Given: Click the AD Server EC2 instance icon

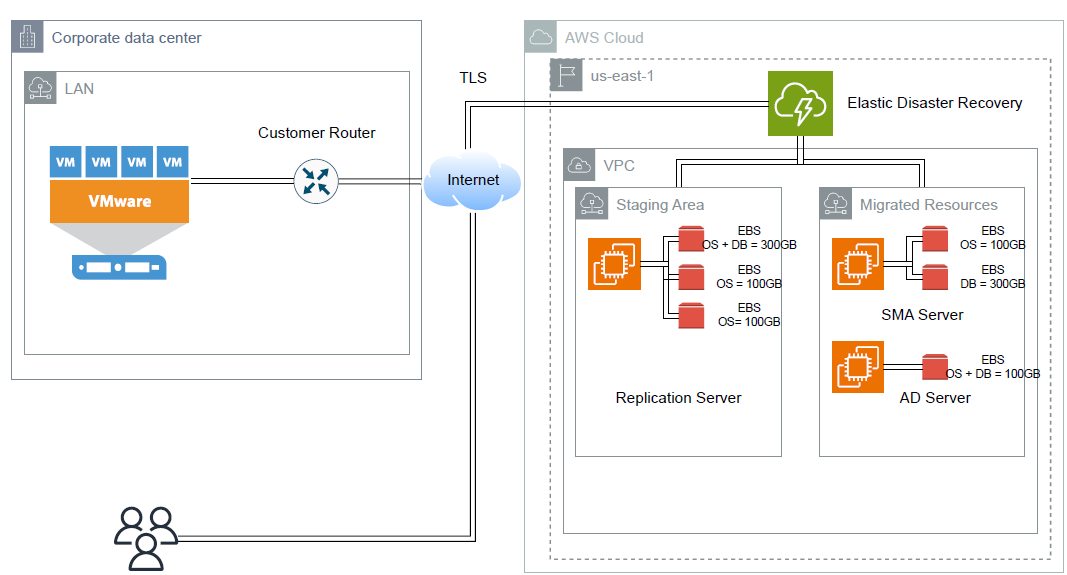Looking at the screenshot, I should tap(858, 367).
